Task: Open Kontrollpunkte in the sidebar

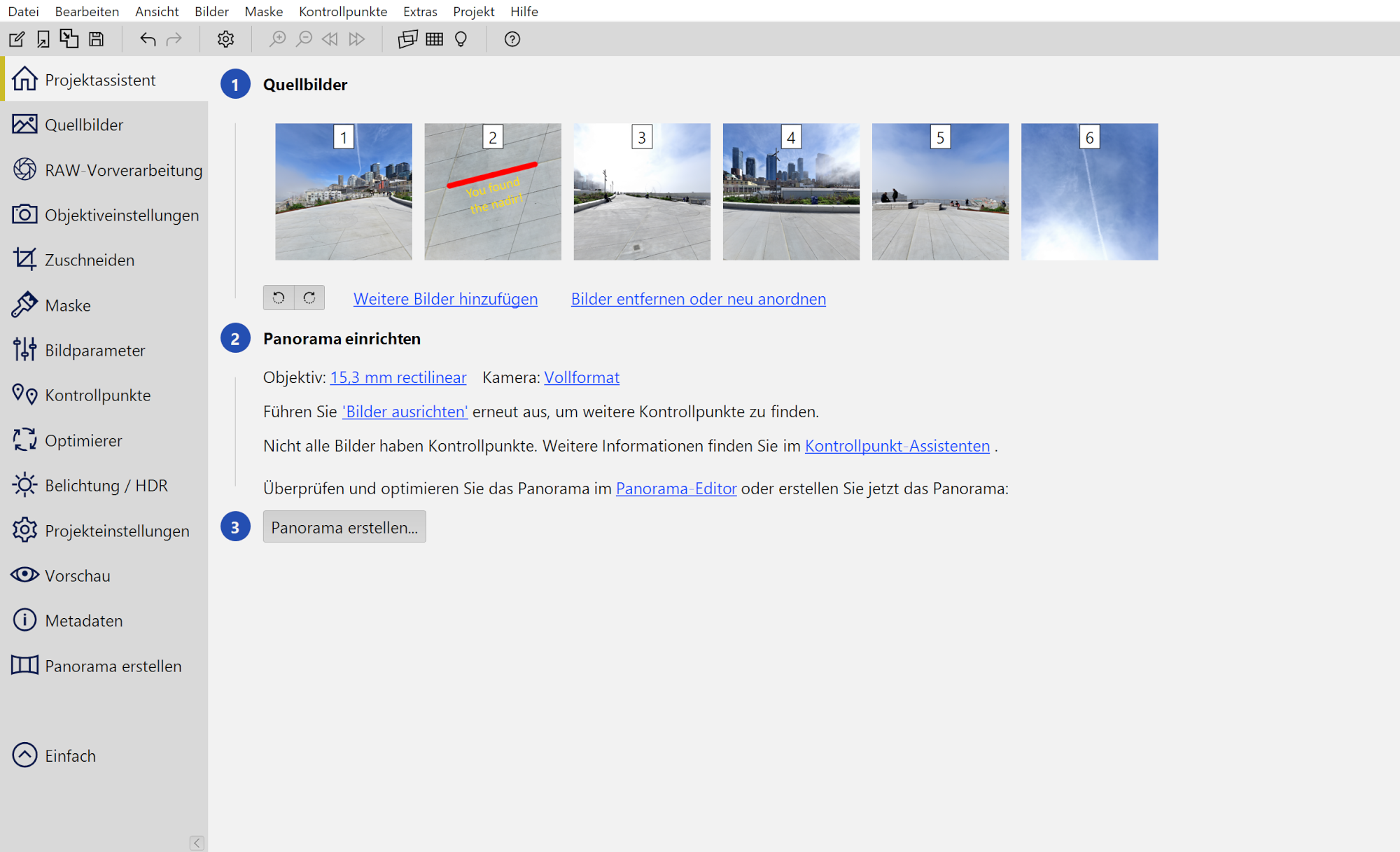Action: [x=105, y=395]
